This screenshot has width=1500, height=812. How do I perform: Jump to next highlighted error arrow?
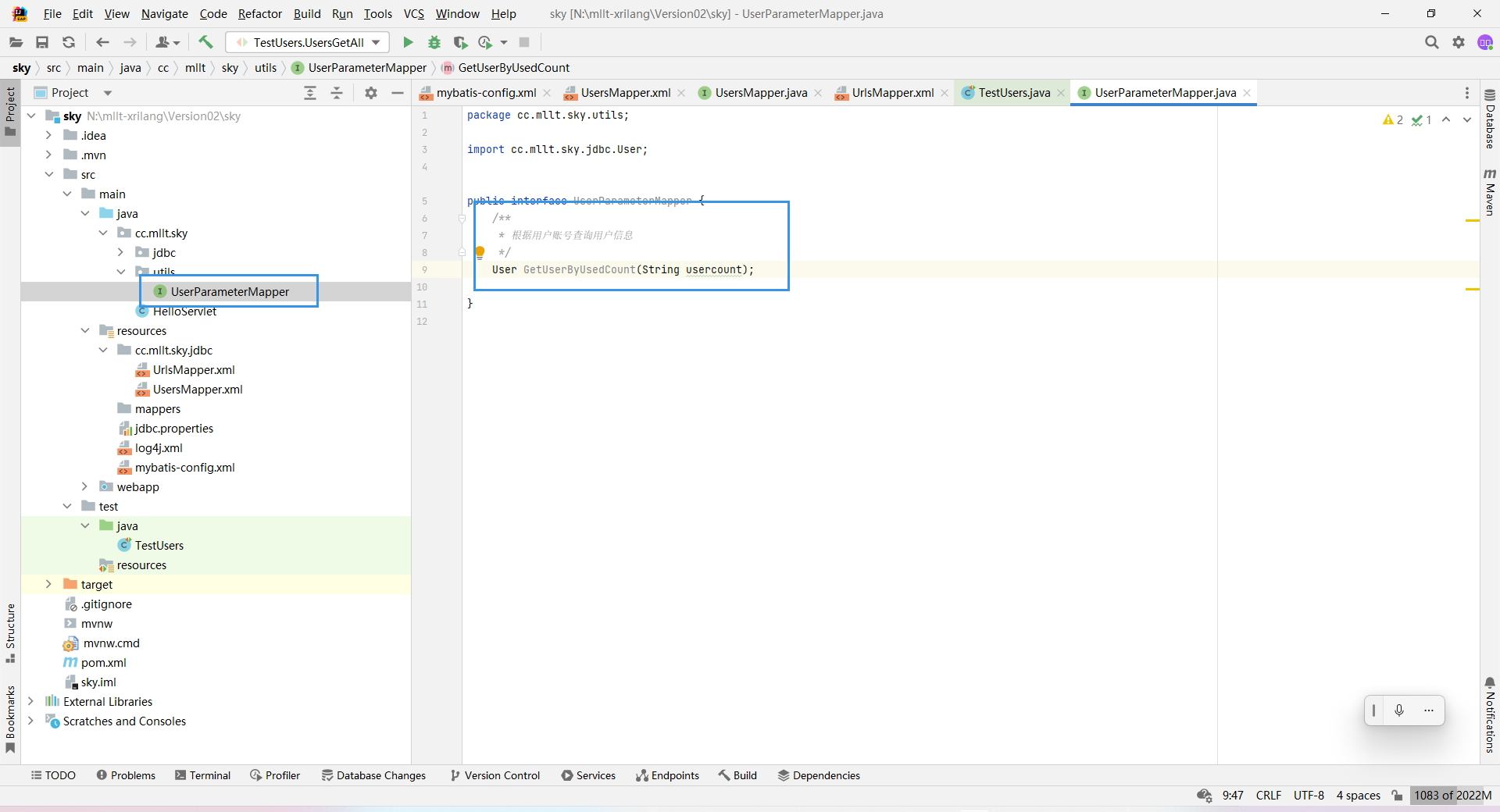[x=1467, y=119]
